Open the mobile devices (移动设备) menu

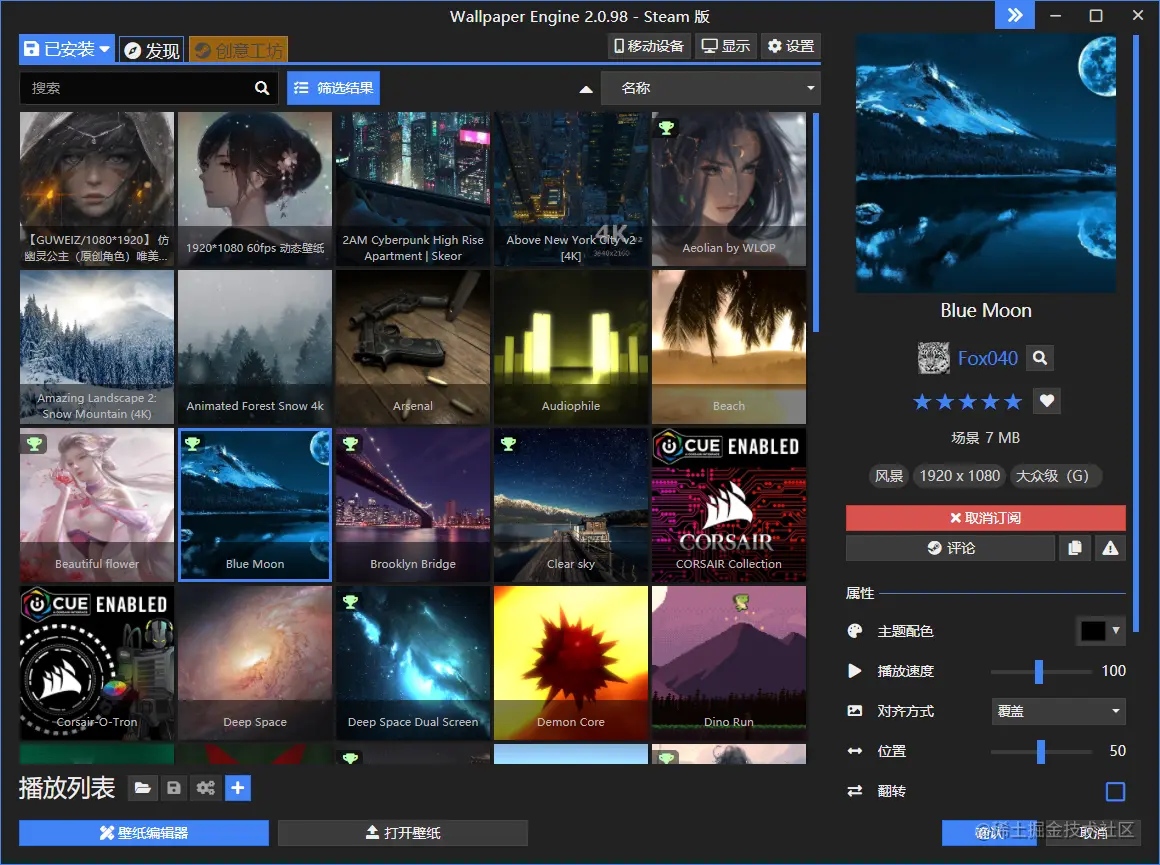[x=649, y=46]
